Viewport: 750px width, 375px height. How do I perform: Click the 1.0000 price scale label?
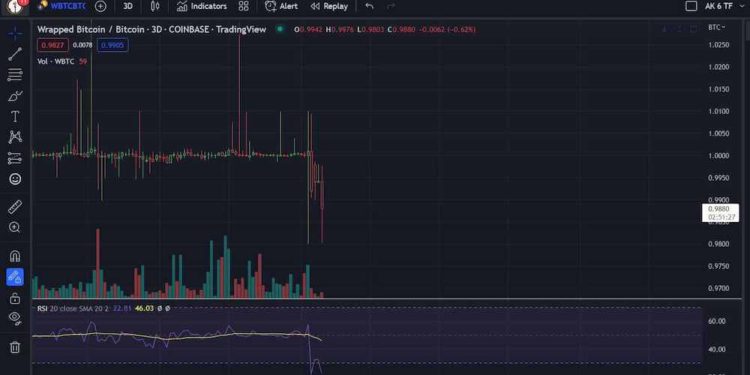coord(718,155)
